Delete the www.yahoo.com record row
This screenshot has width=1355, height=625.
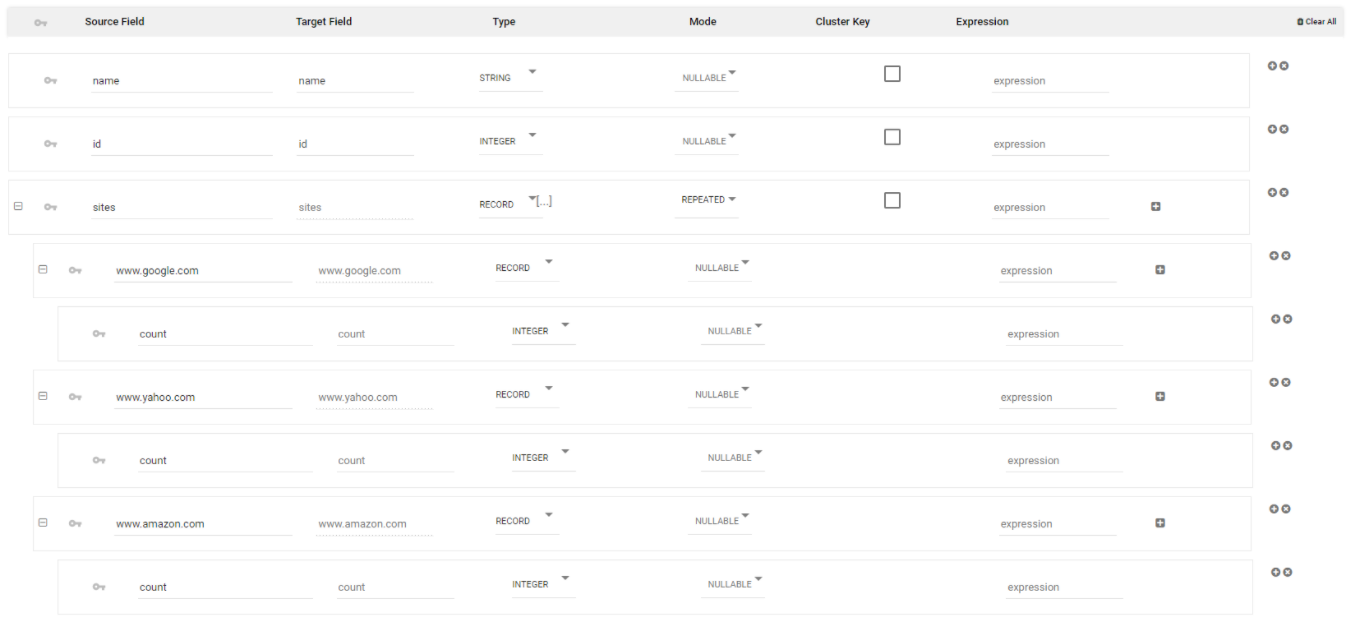click(1286, 382)
